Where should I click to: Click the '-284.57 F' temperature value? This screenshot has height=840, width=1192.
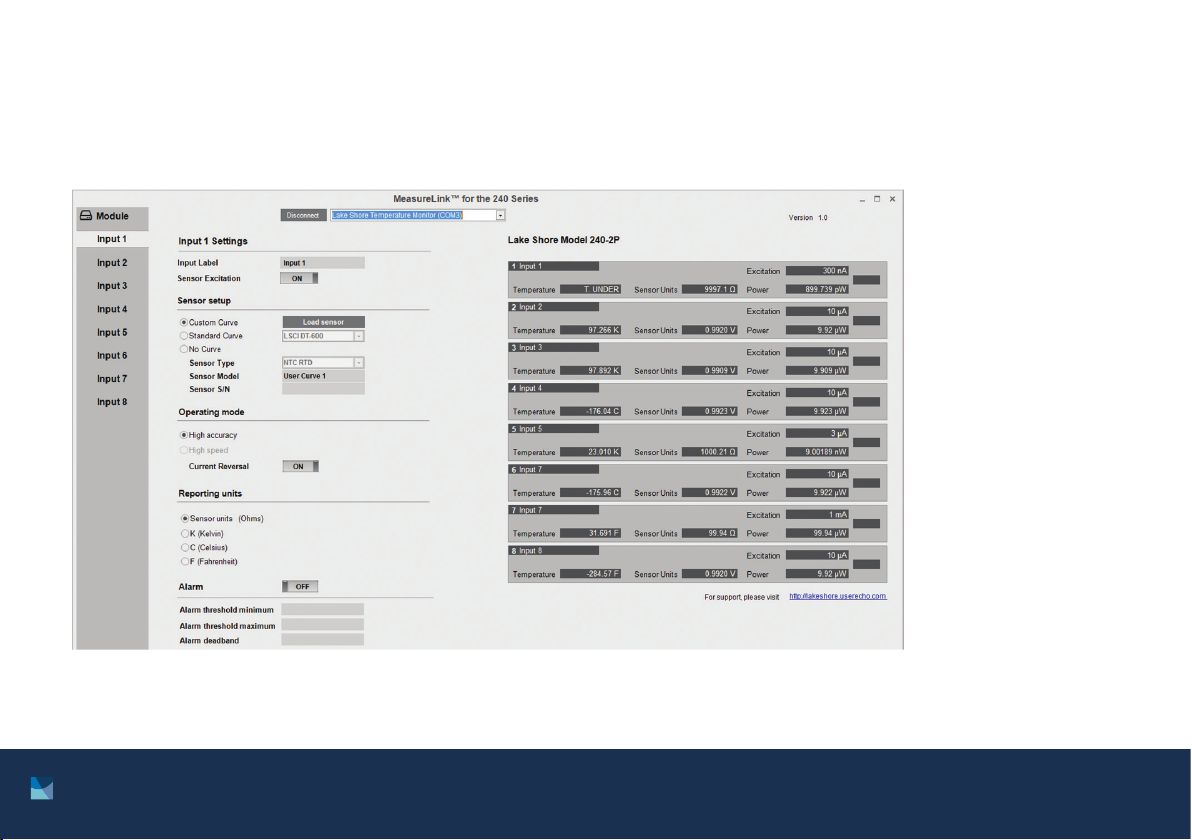coord(591,575)
